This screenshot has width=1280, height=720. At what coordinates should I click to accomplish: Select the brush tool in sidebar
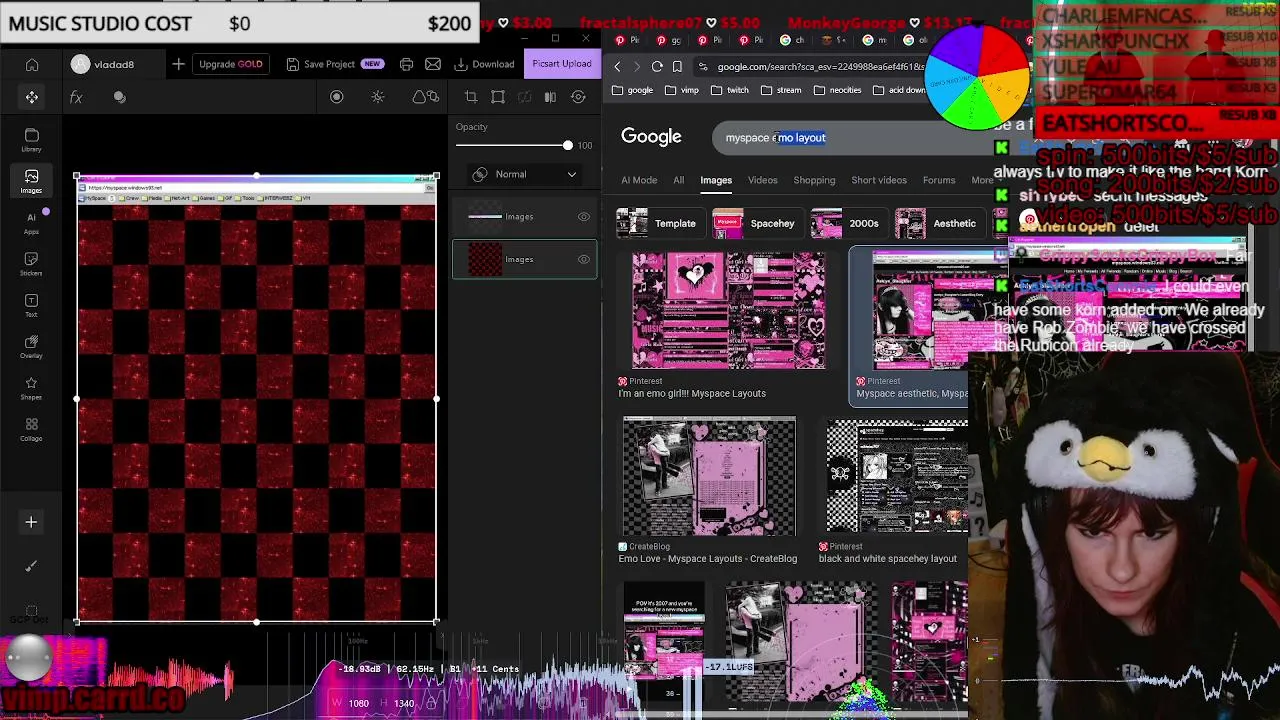31,566
